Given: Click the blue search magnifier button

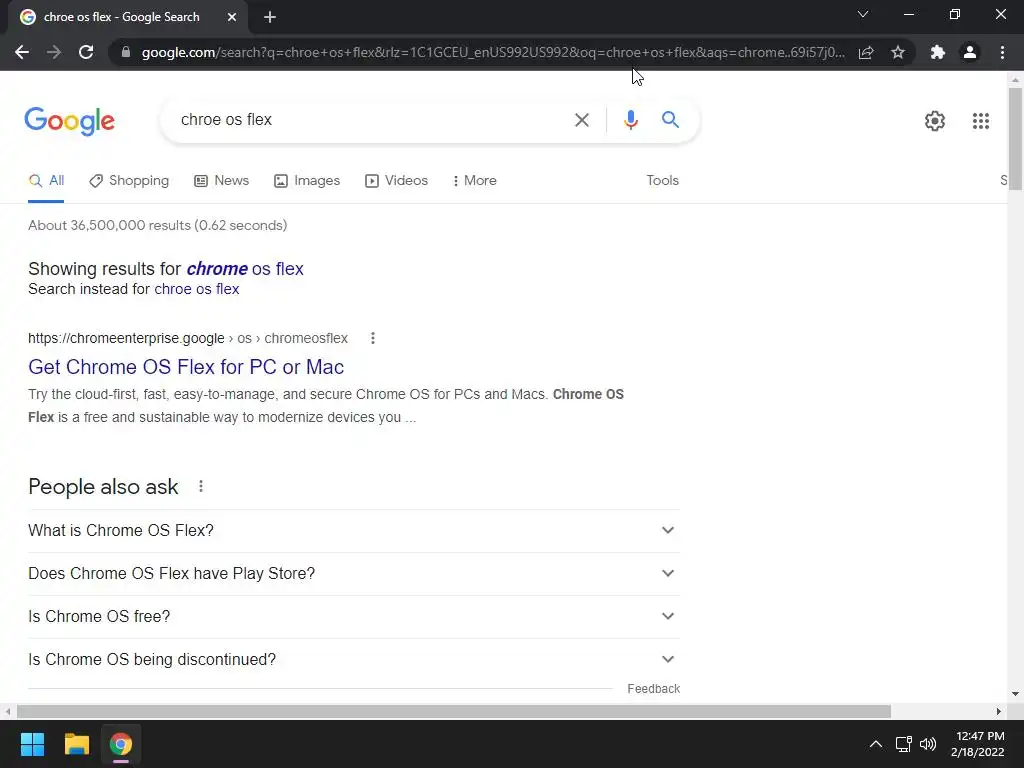Looking at the screenshot, I should (670, 120).
